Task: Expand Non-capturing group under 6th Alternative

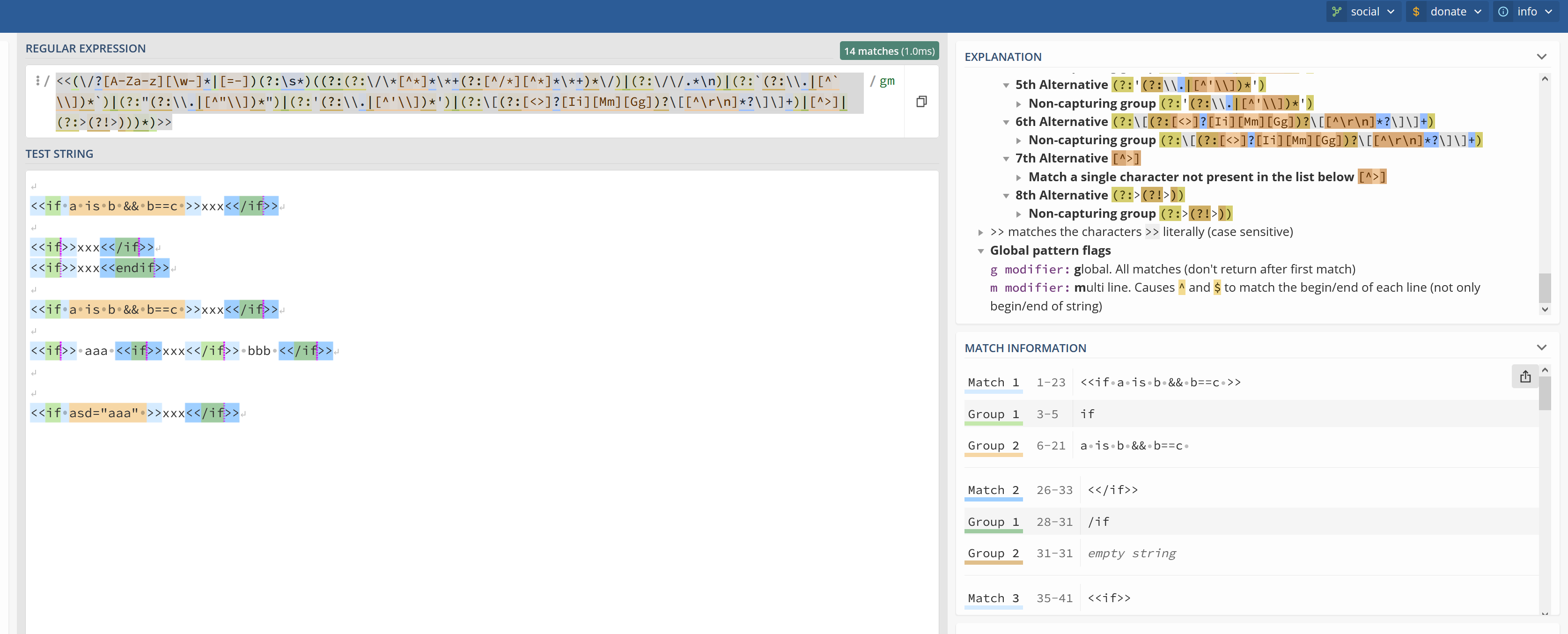Action: click(x=1018, y=140)
